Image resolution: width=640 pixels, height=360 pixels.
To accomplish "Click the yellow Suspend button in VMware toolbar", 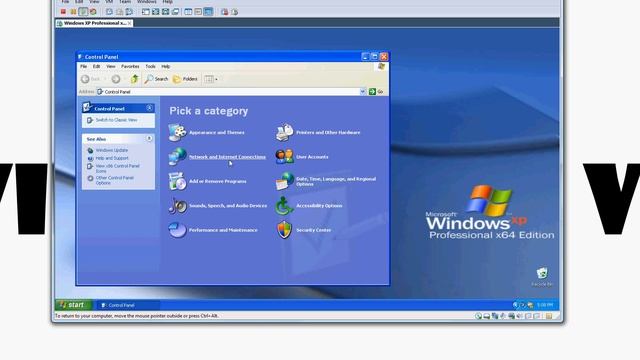I will 73,12.
